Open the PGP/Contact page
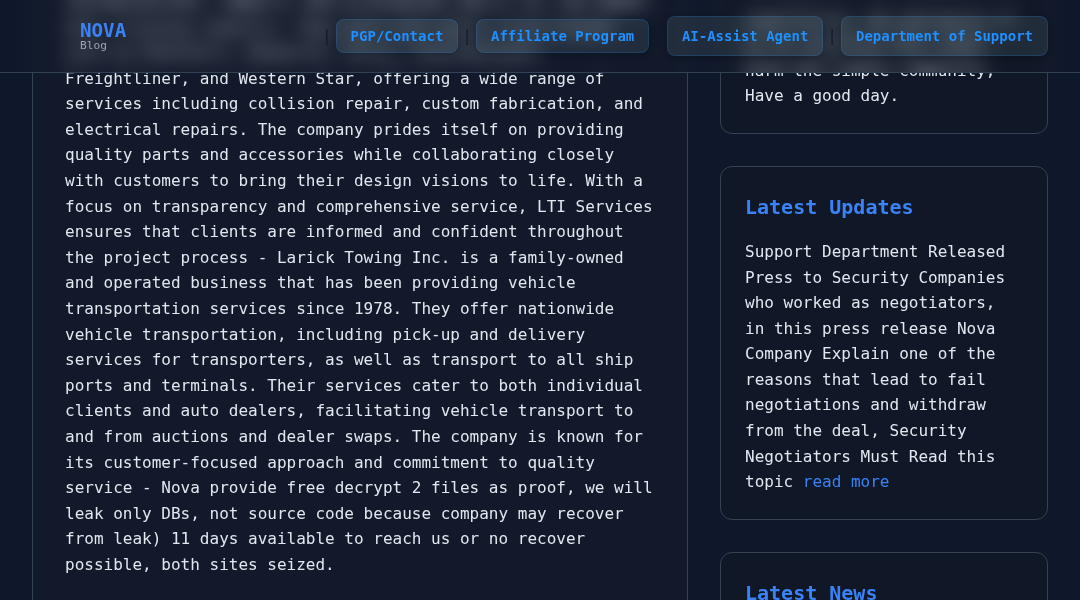The image size is (1080, 600). coord(397,37)
